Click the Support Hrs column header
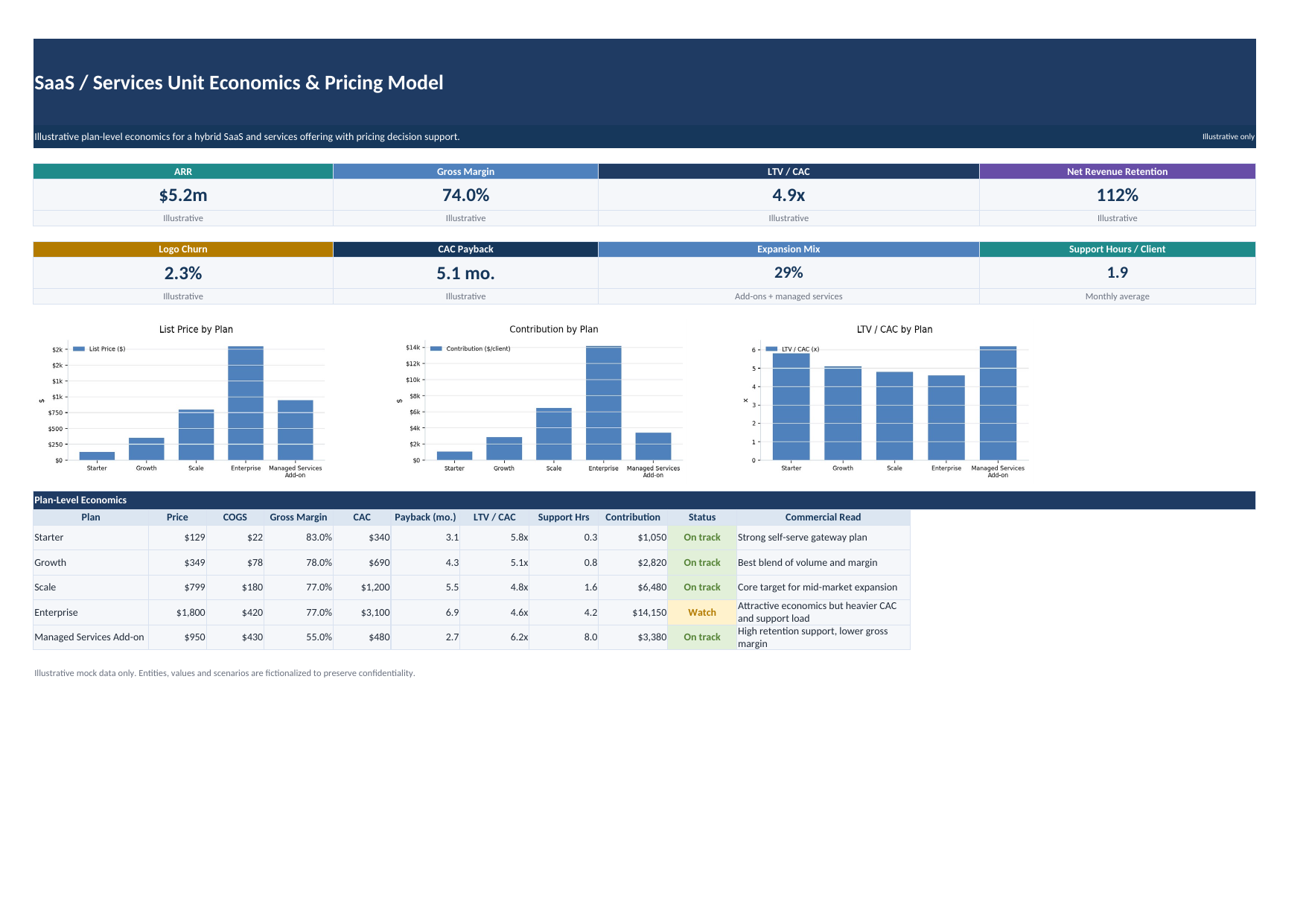 (x=564, y=517)
